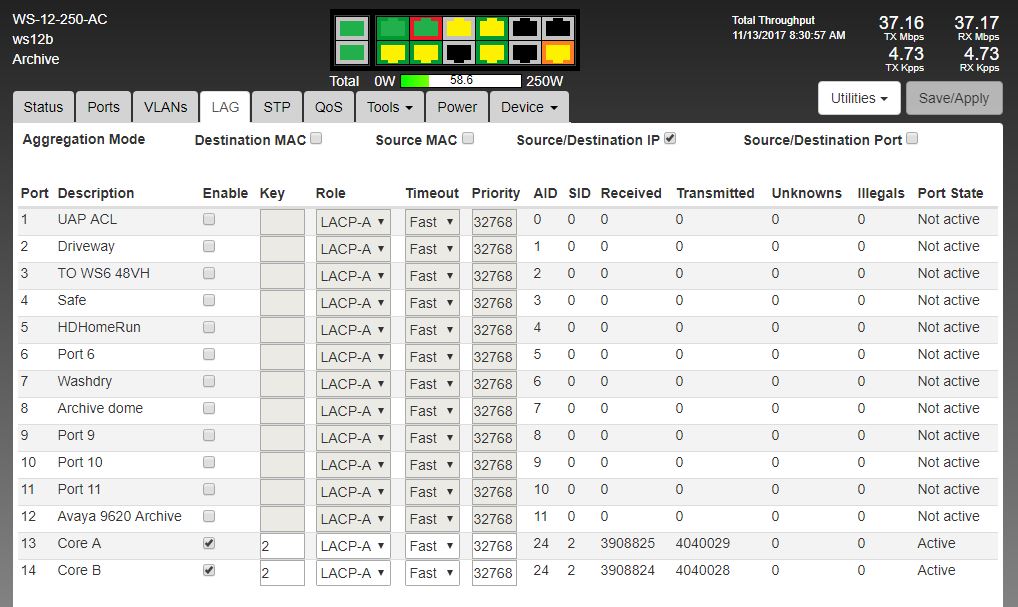Uncheck the Source/Destination IP checkbox

670,139
